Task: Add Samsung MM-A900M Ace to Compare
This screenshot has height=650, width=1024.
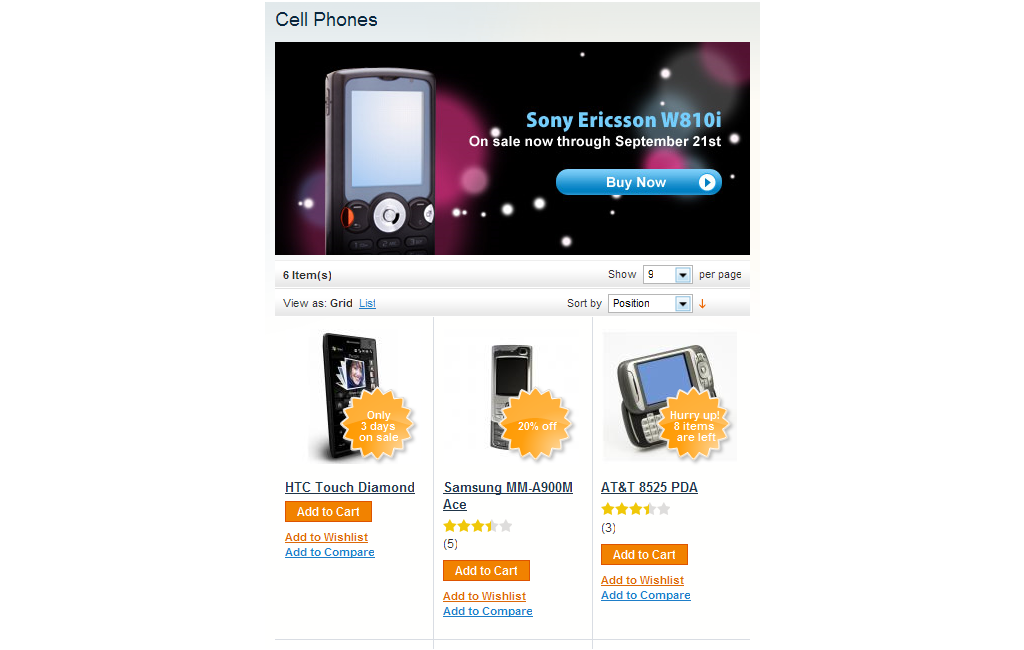Action: [x=487, y=611]
